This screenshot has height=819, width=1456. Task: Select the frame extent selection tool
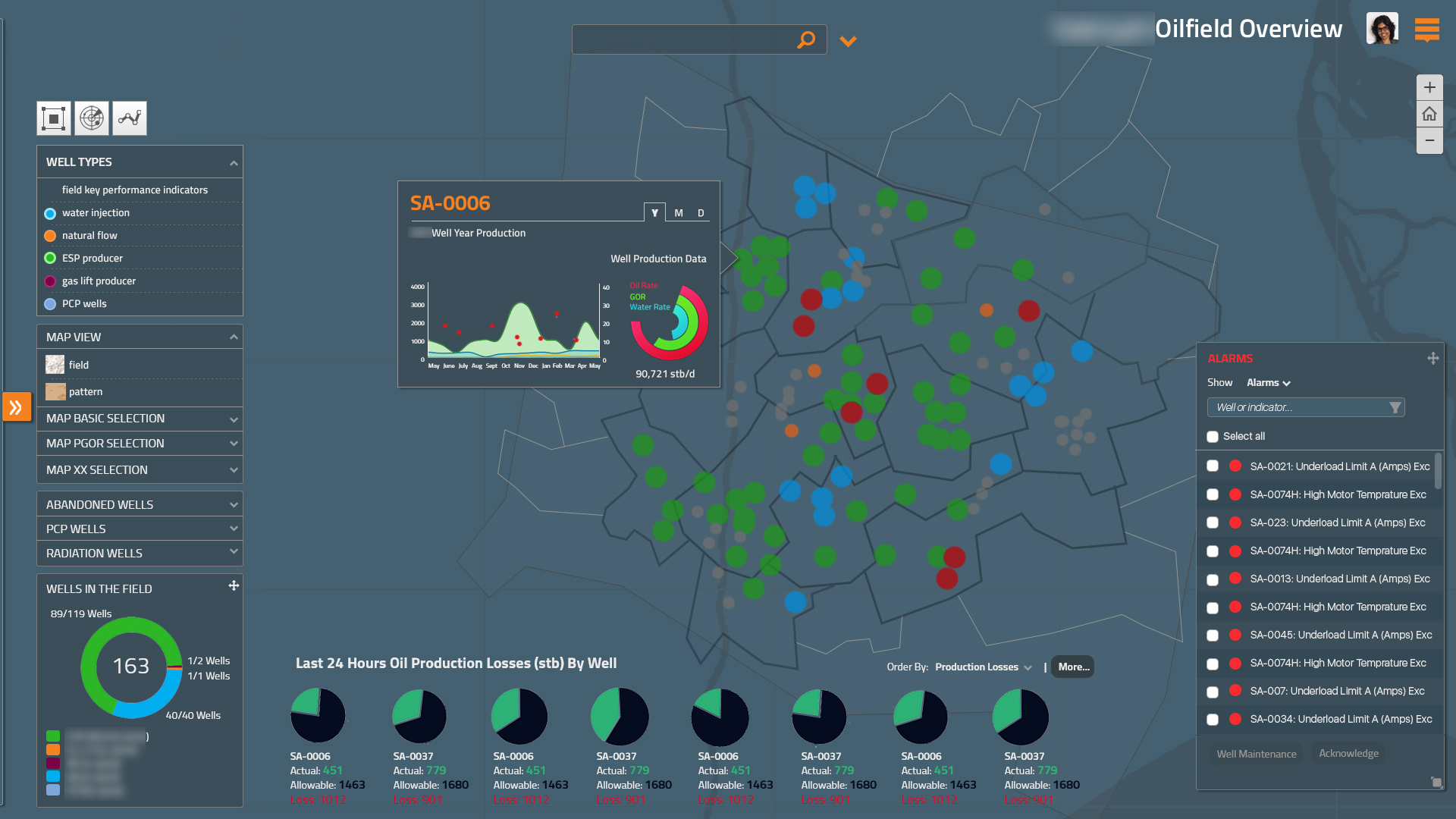point(54,118)
